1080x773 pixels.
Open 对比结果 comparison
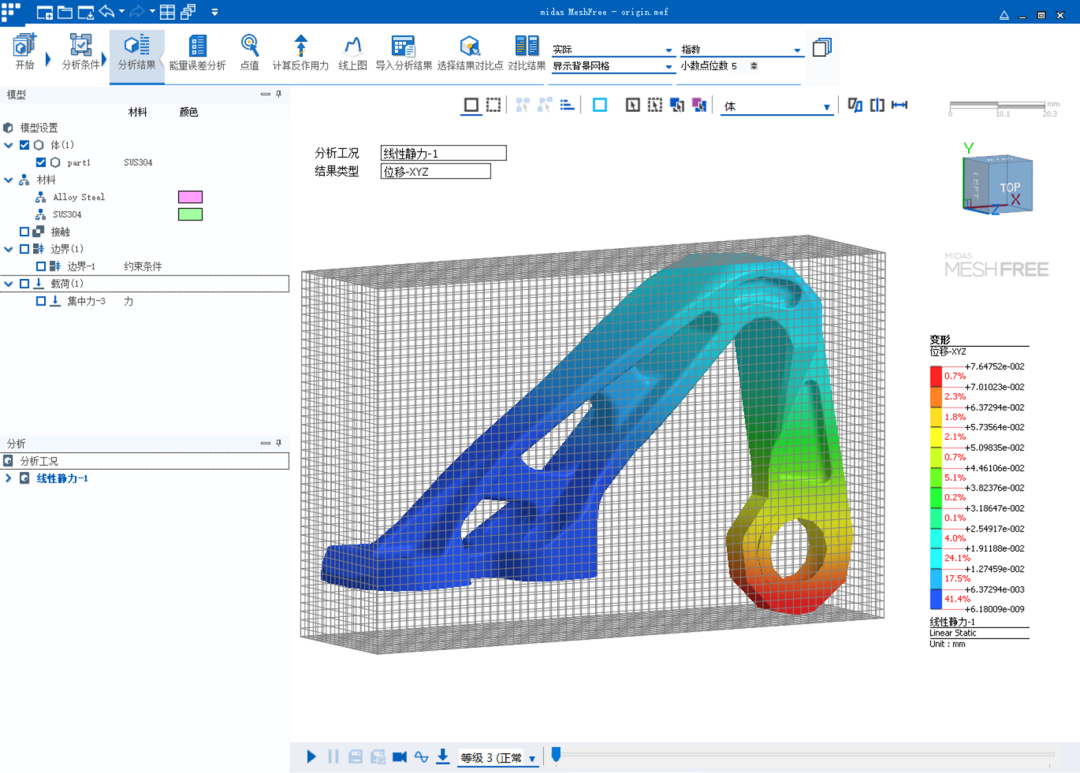[527, 53]
